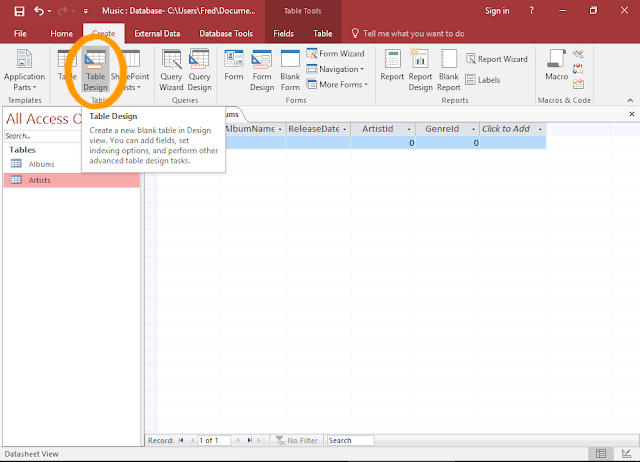The height and width of the screenshot is (462, 640).
Task: Switch to the Home ribbon tab
Action: coord(61,33)
